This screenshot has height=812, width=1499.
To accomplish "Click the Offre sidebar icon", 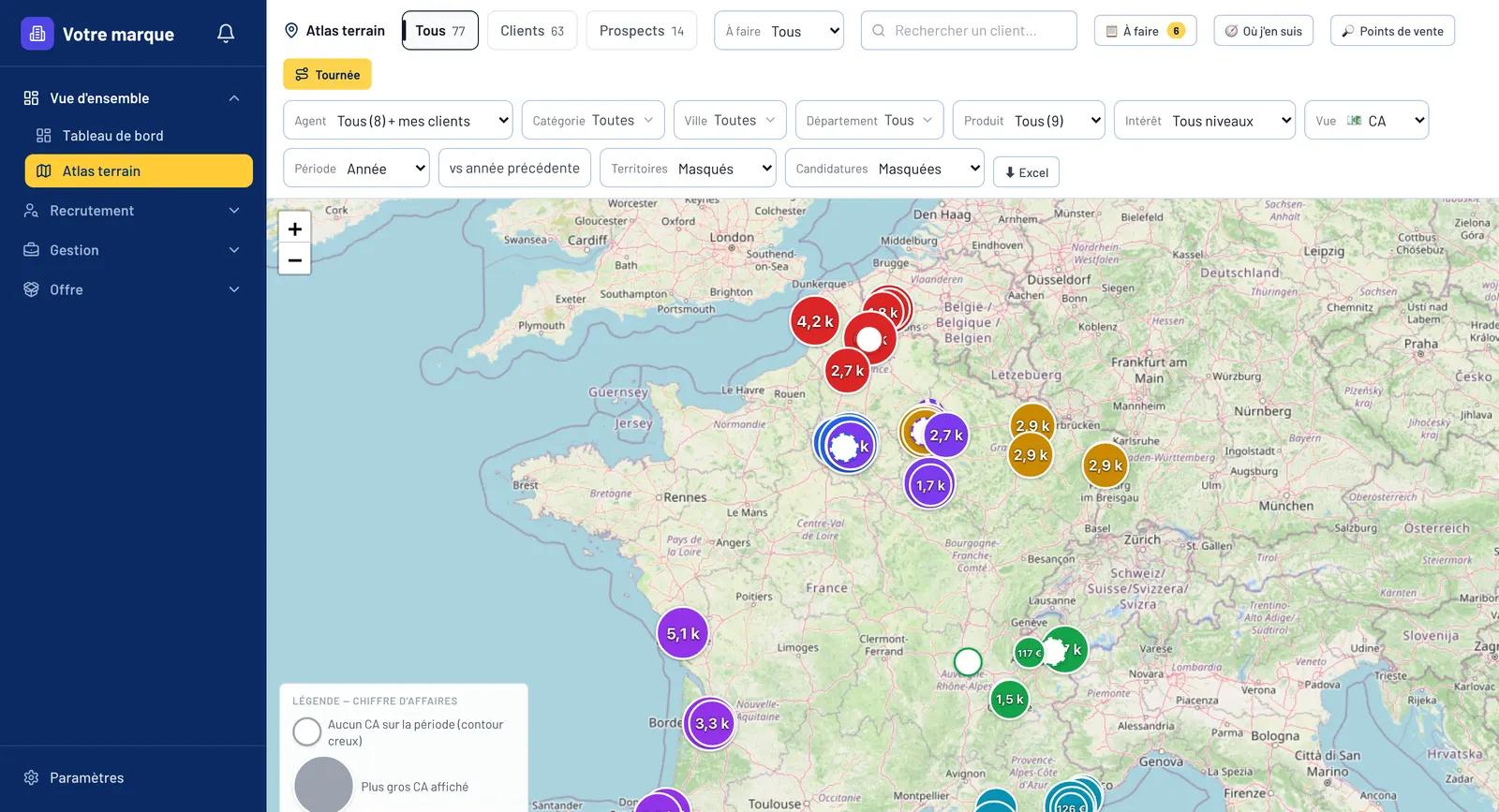I will [x=31, y=289].
